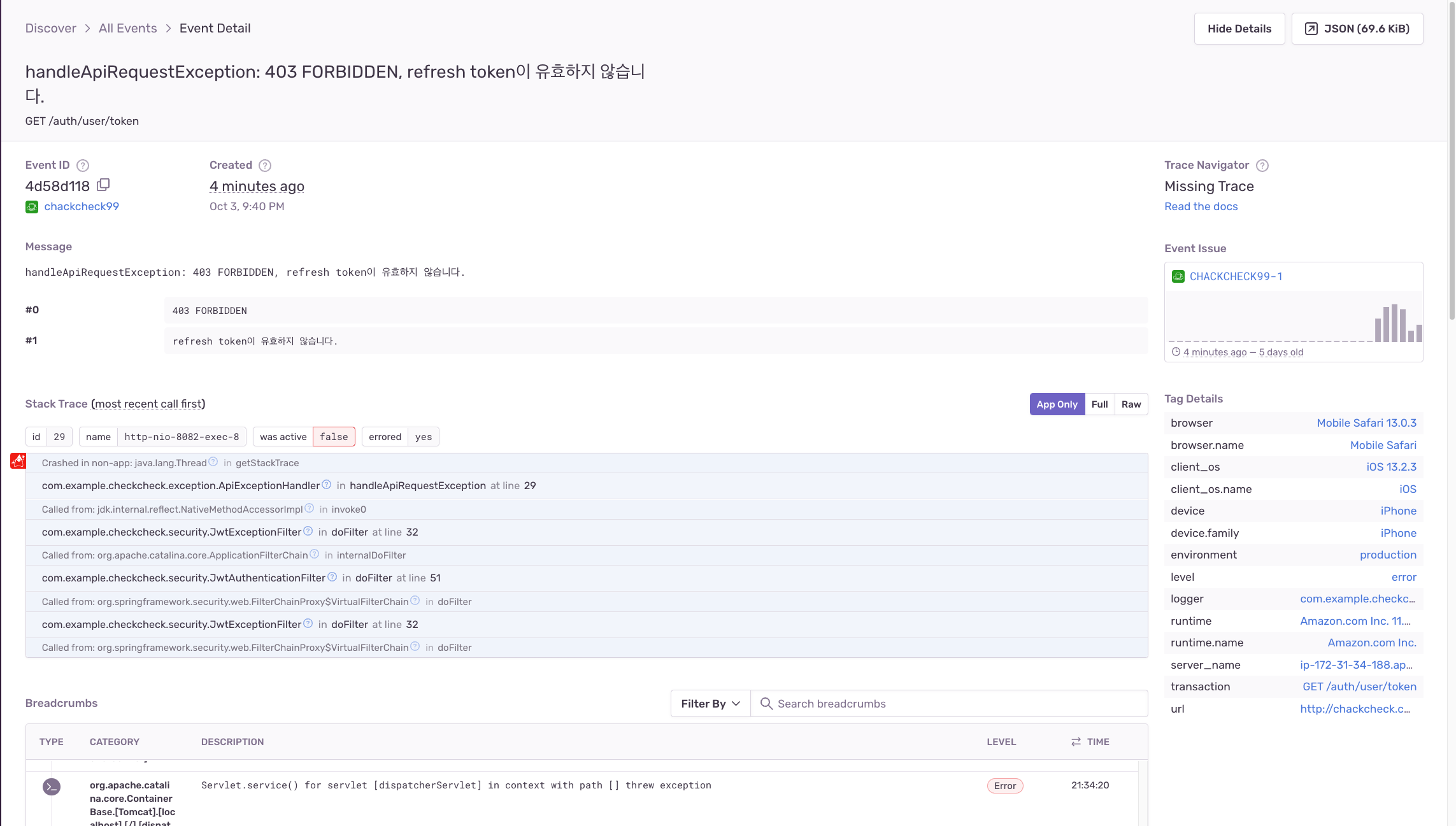This screenshot has width=1456, height=826.
Task: Click the Read the docs link
Action: (1201, 206)
